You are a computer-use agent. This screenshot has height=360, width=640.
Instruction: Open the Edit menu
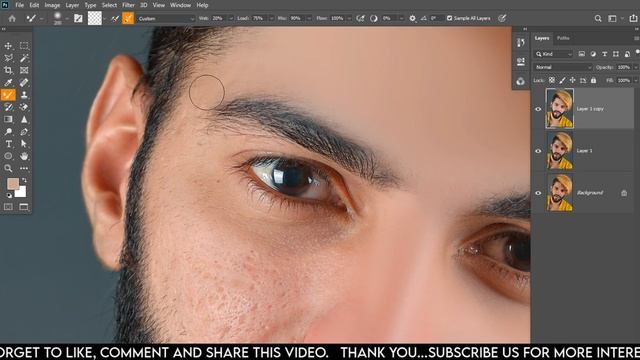tap(34, 5)
